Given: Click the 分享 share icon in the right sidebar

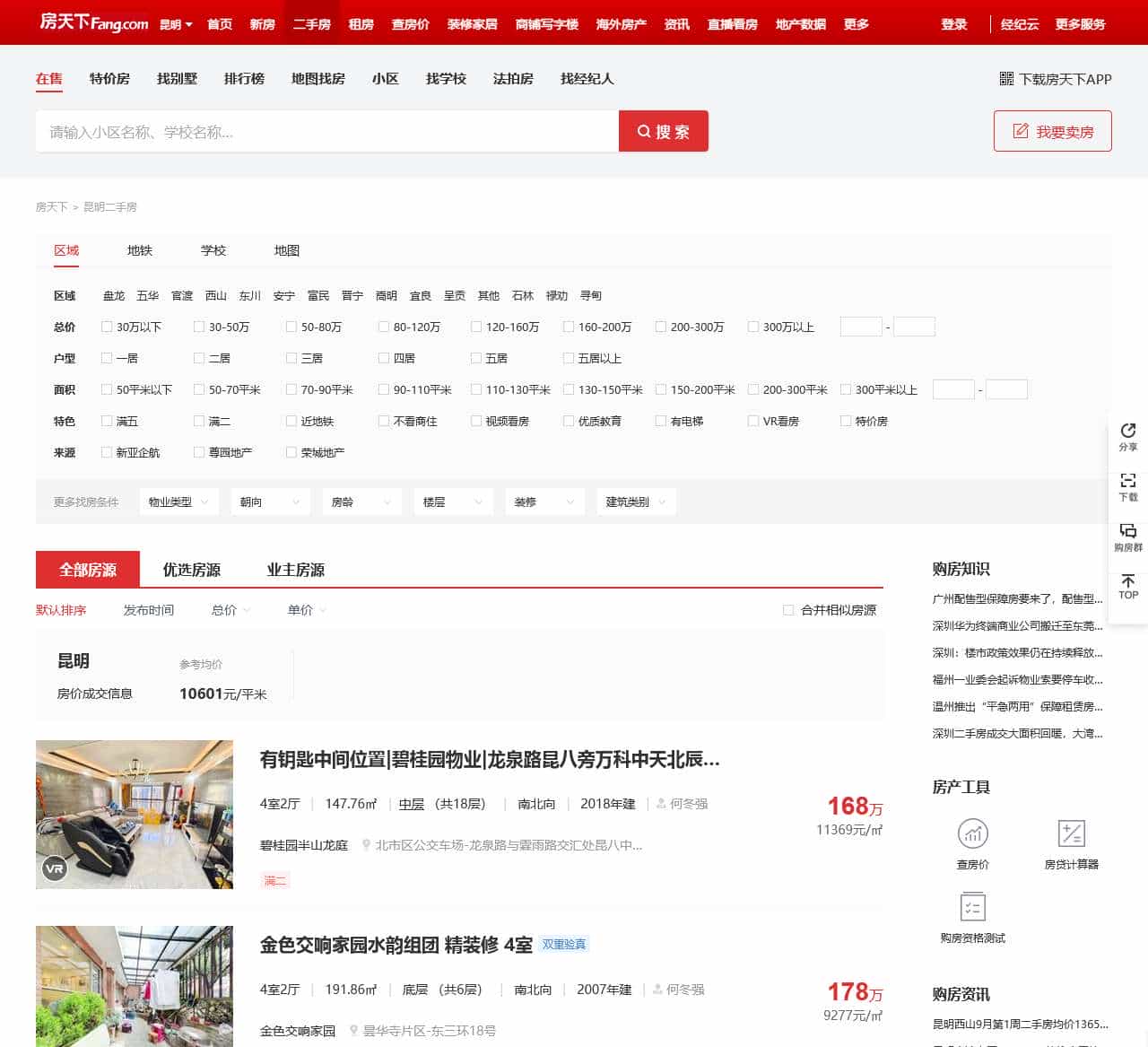Looking at the screenshot, I should pyautogui.click(x=1127, y=438).
